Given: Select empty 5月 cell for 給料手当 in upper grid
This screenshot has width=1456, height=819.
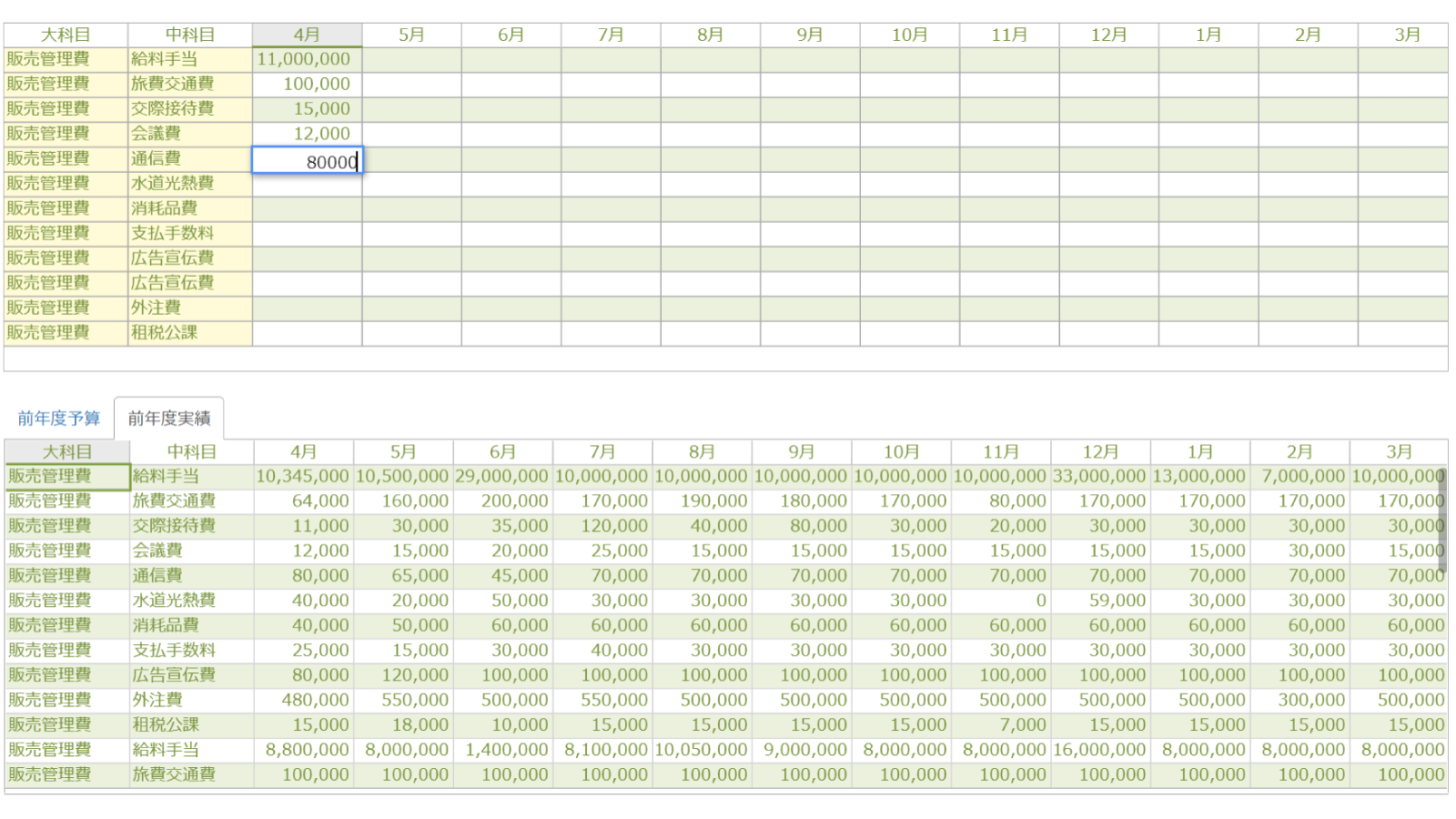Looking at the screenshot, I should (411, 59).
